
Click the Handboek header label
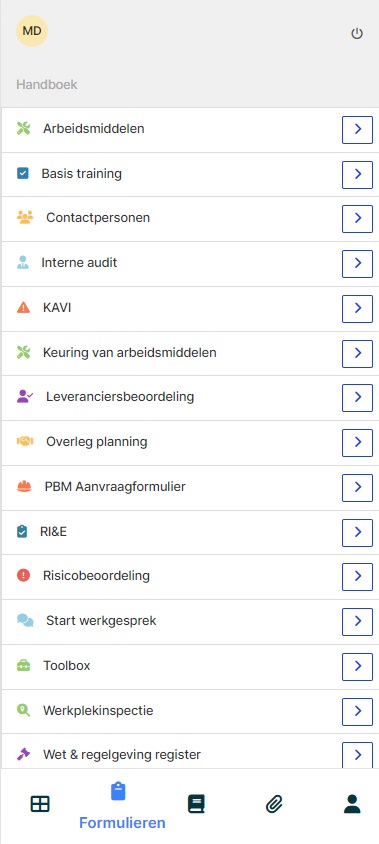47,85
